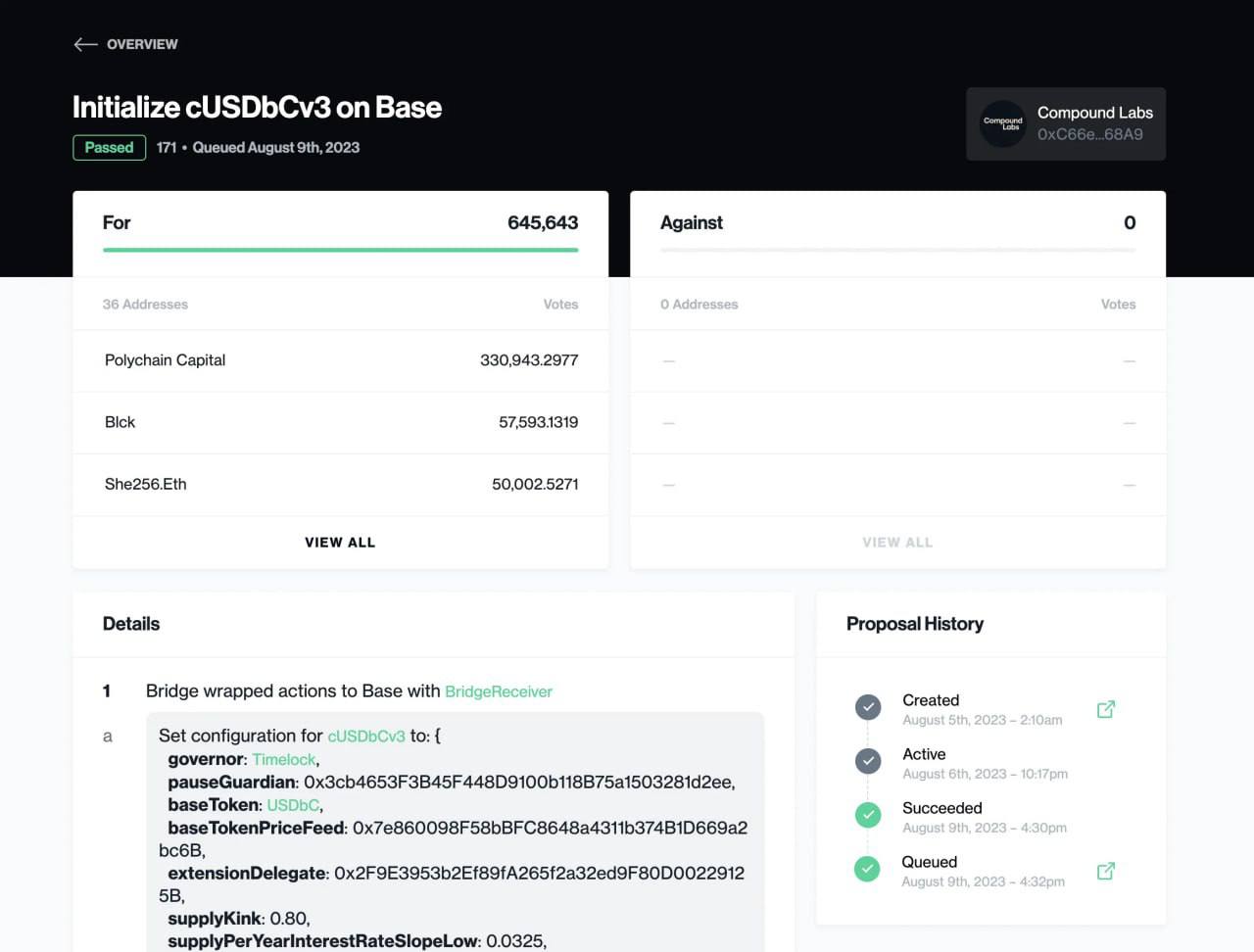The width and height of the screenshot is (1254, 952).
Task: Click the Passed status badge
Action: [x=109, y=148]
